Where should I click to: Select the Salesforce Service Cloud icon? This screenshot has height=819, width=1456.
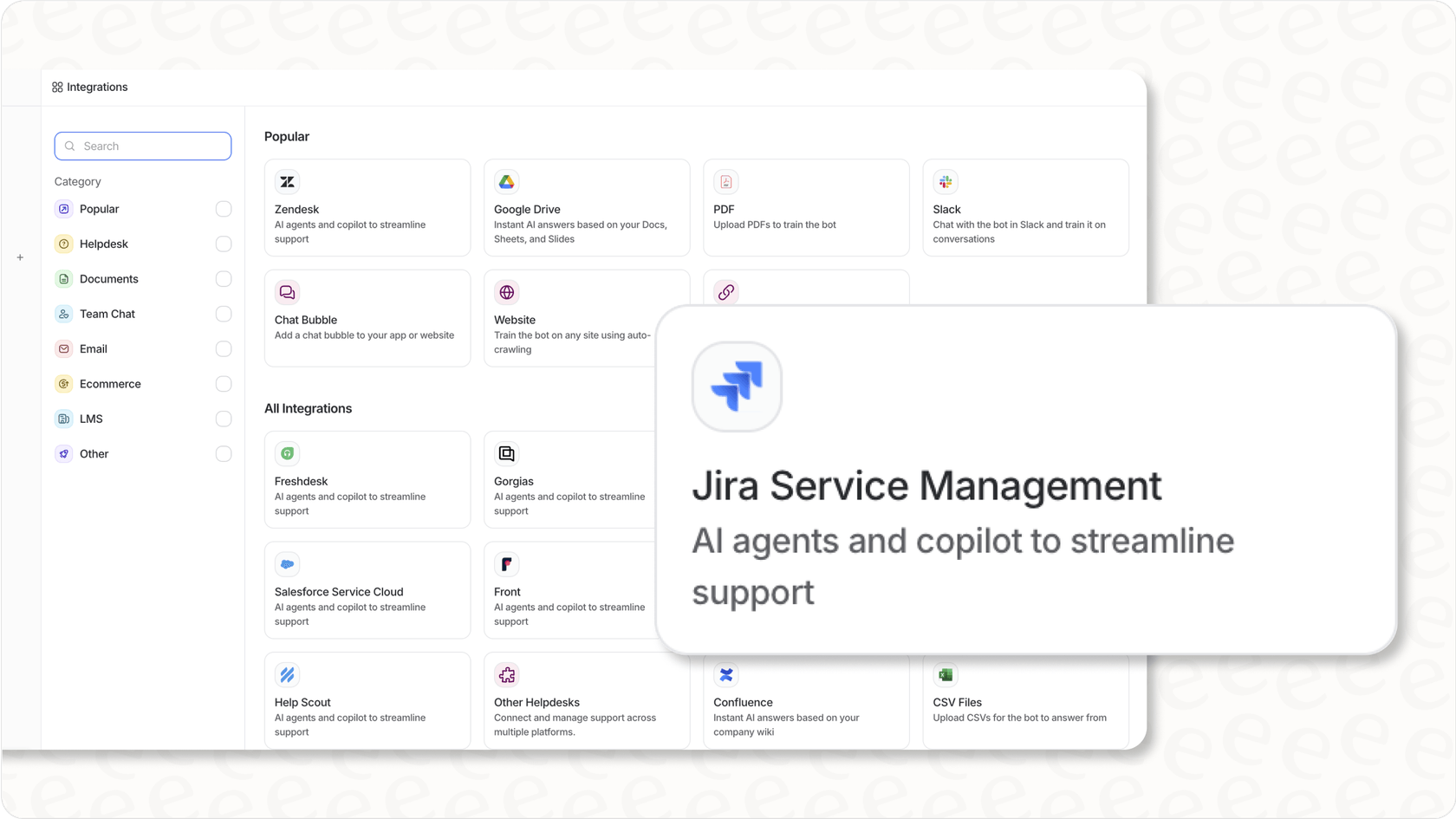[287, 563]
